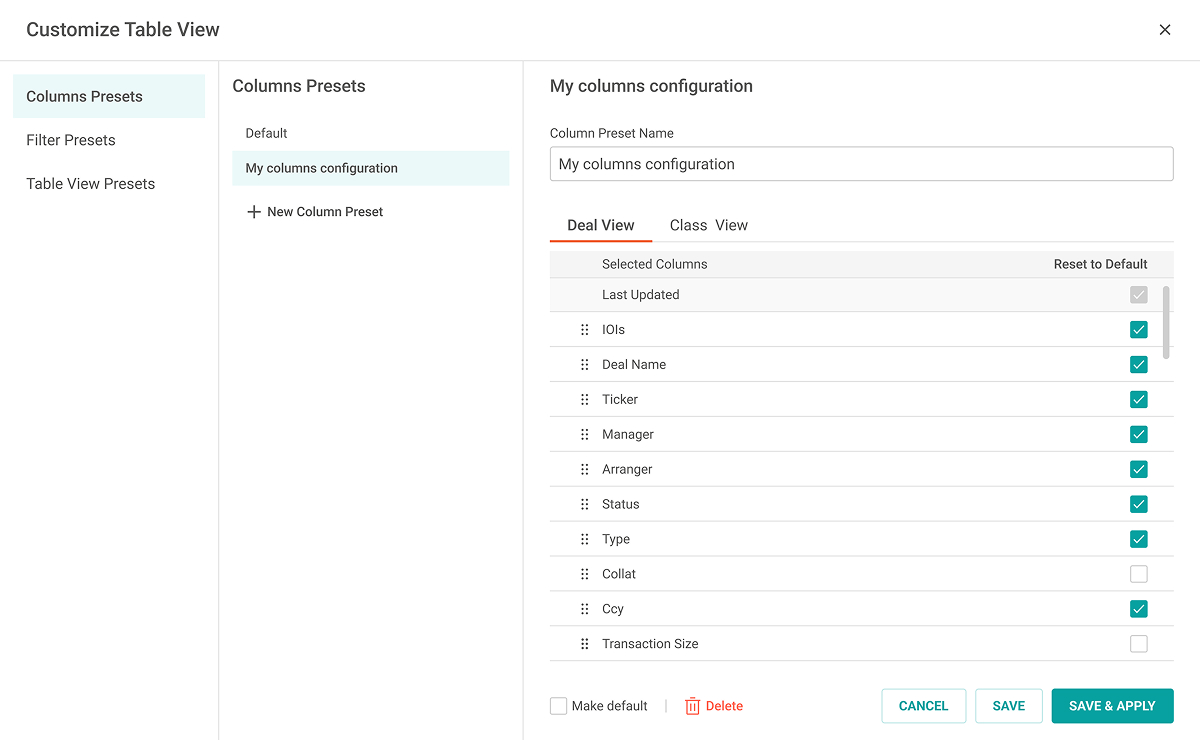Click the Type row label
Viewport: 1200px width, 740px height.
616,540
